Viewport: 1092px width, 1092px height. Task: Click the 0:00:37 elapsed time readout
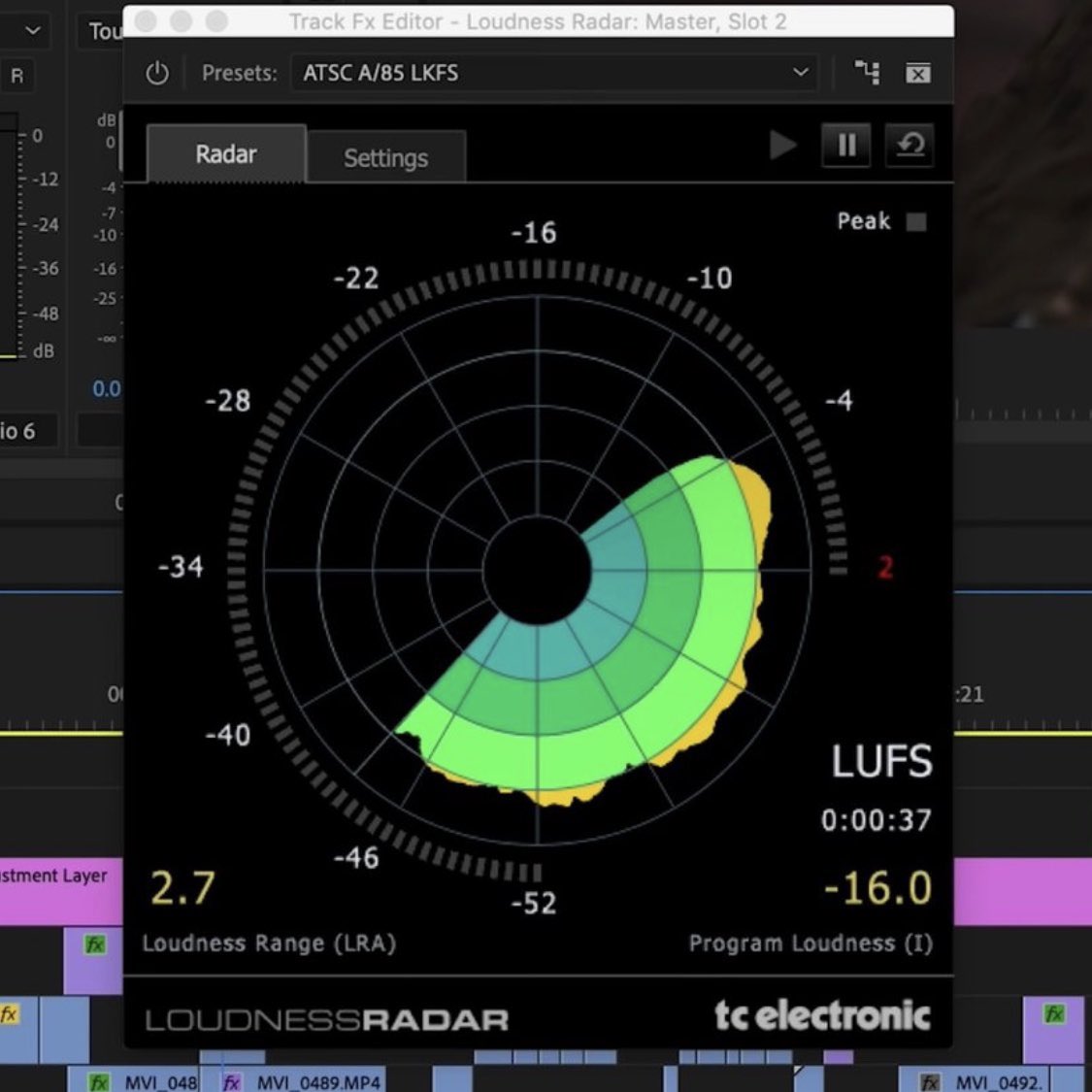click(x=877, y=820)
